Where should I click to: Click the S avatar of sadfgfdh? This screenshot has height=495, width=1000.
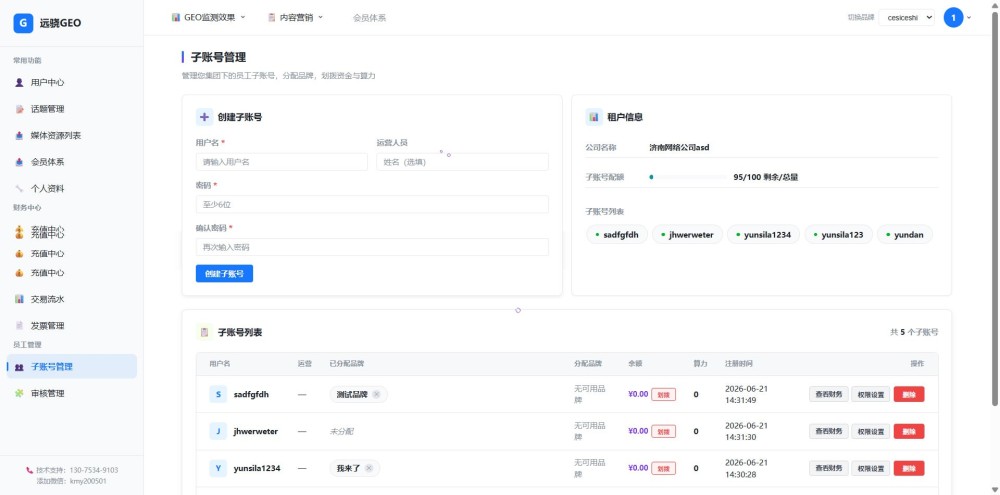pos(218,394)
